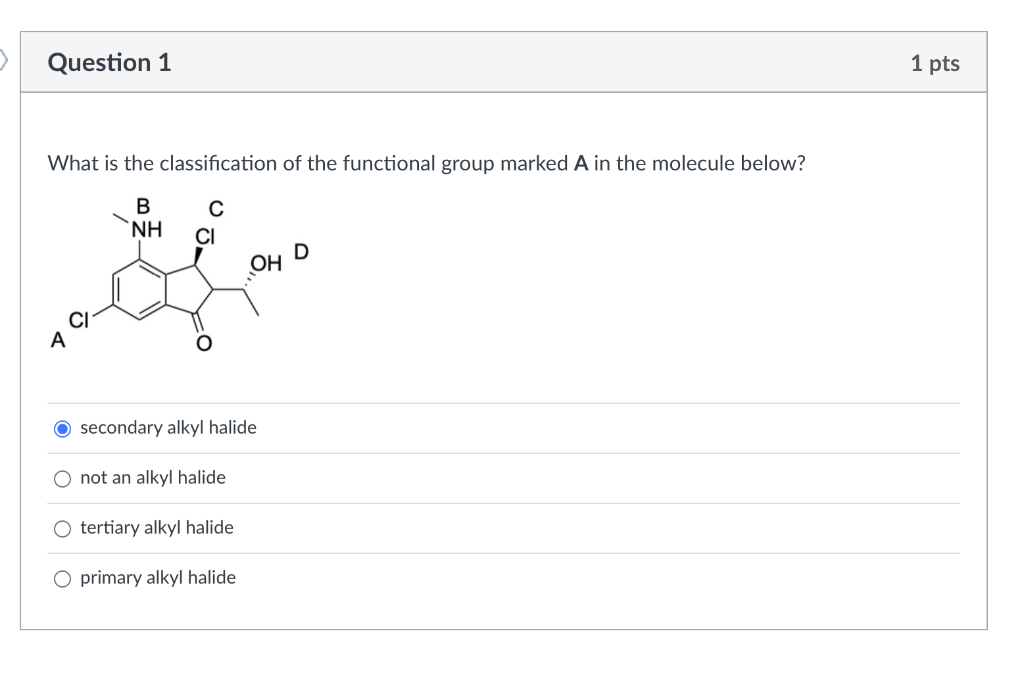
Task: Click the "Question 1" heading
Action: (109, 62)
